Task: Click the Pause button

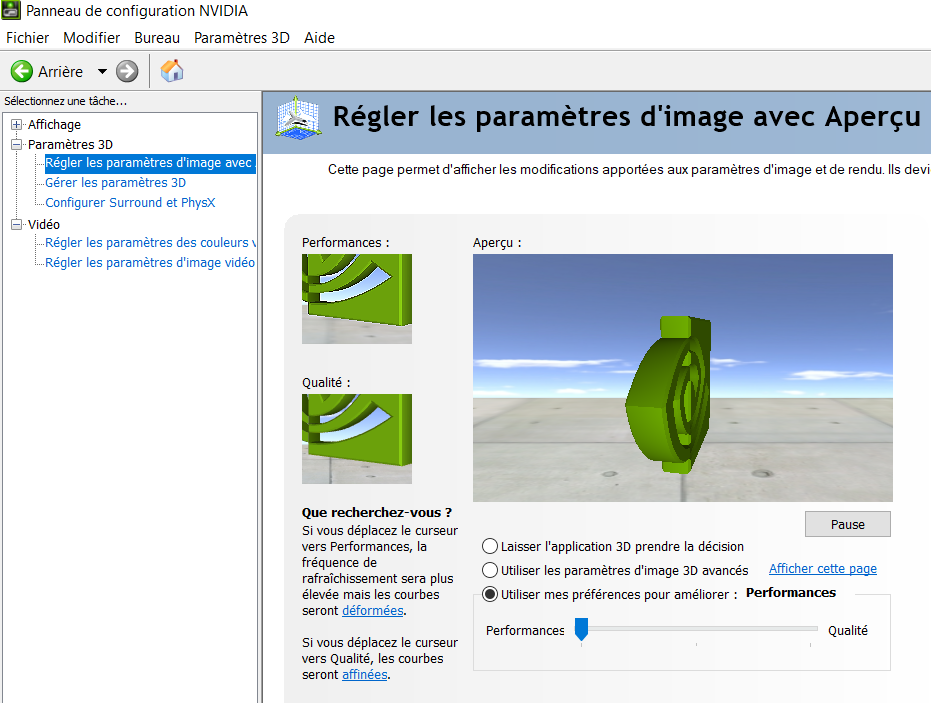Action: pyautogui.click(x=848, y=524)
